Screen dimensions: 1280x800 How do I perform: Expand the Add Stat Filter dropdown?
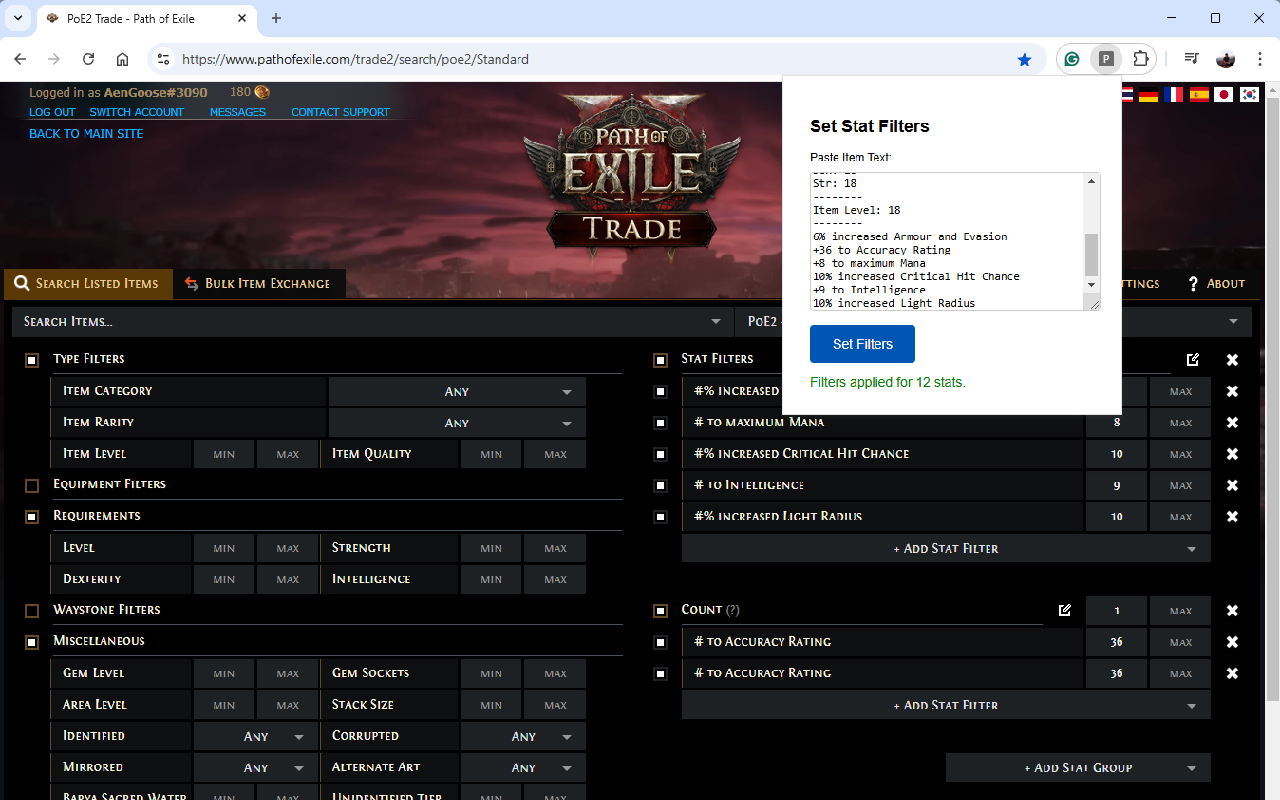coord(945,548)
